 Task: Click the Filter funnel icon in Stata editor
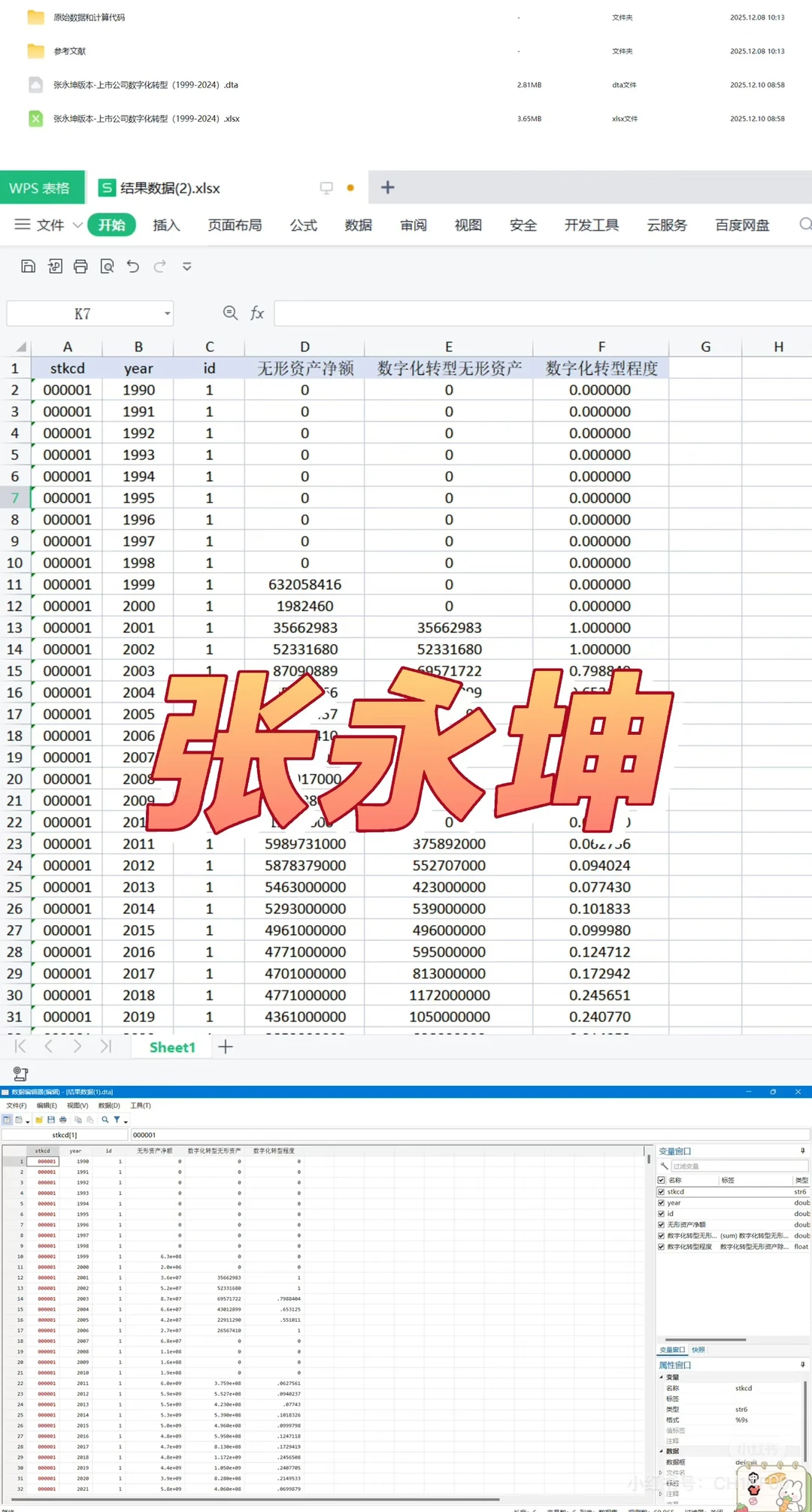(x=117, y=1120)
